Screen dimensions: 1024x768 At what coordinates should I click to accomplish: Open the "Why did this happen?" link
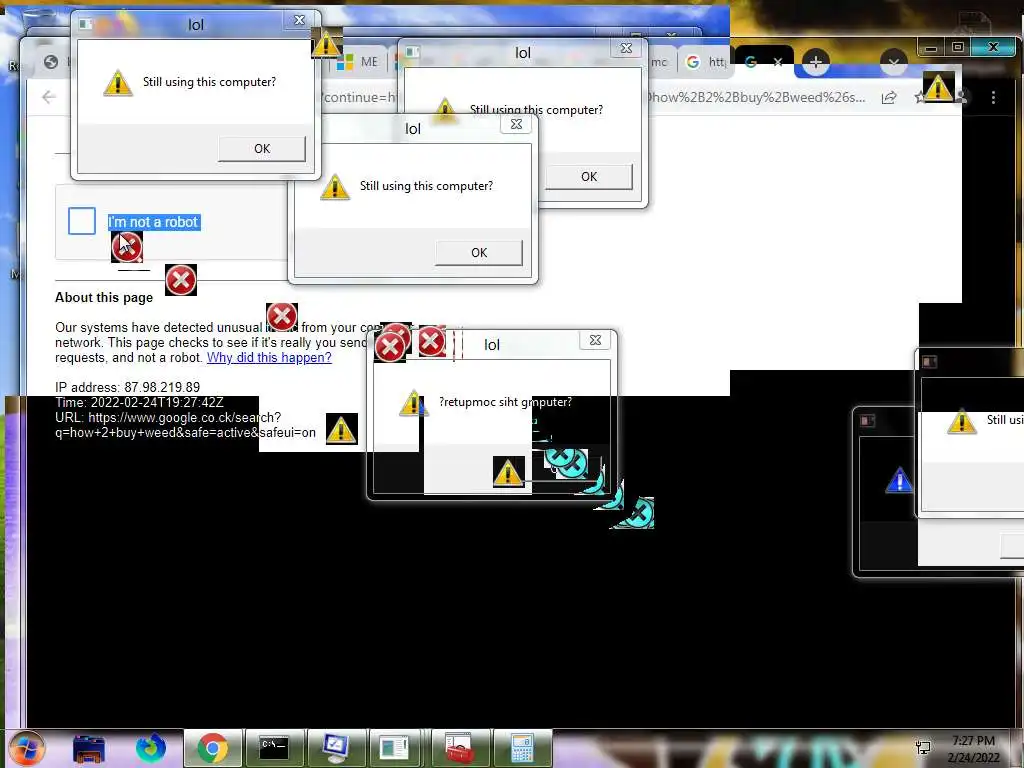[x=269, y=357]
